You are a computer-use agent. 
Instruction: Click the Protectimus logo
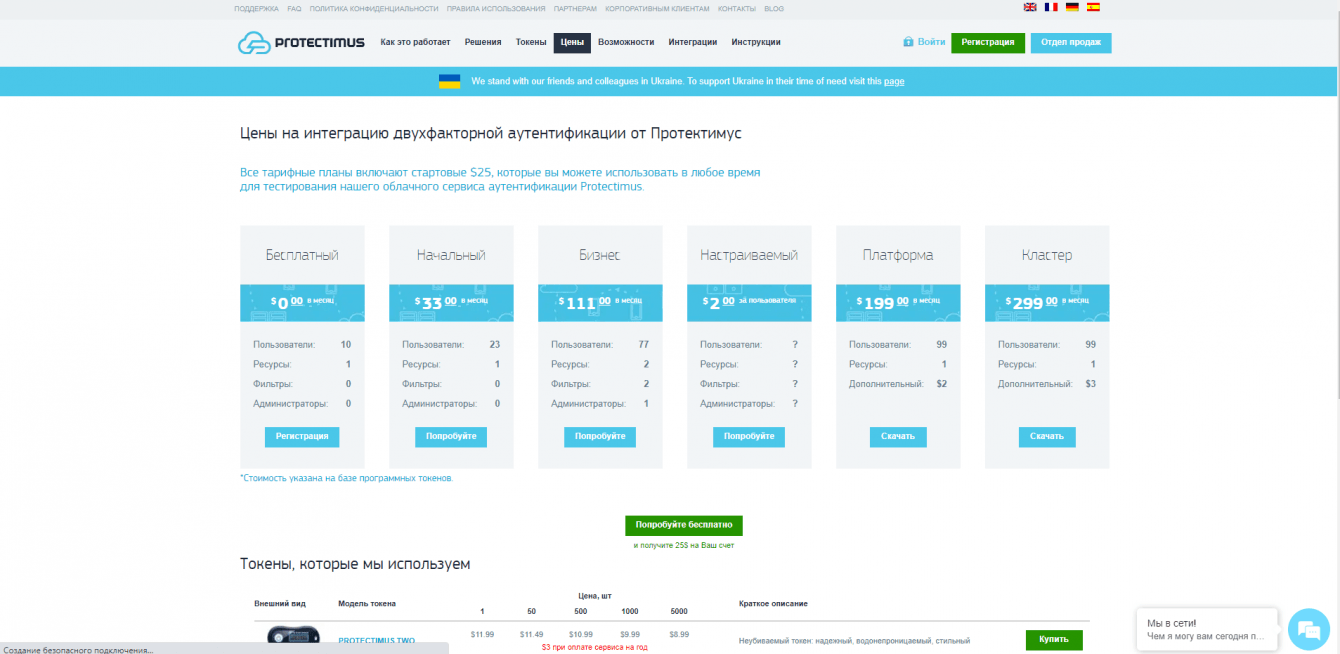coord(300,42)
